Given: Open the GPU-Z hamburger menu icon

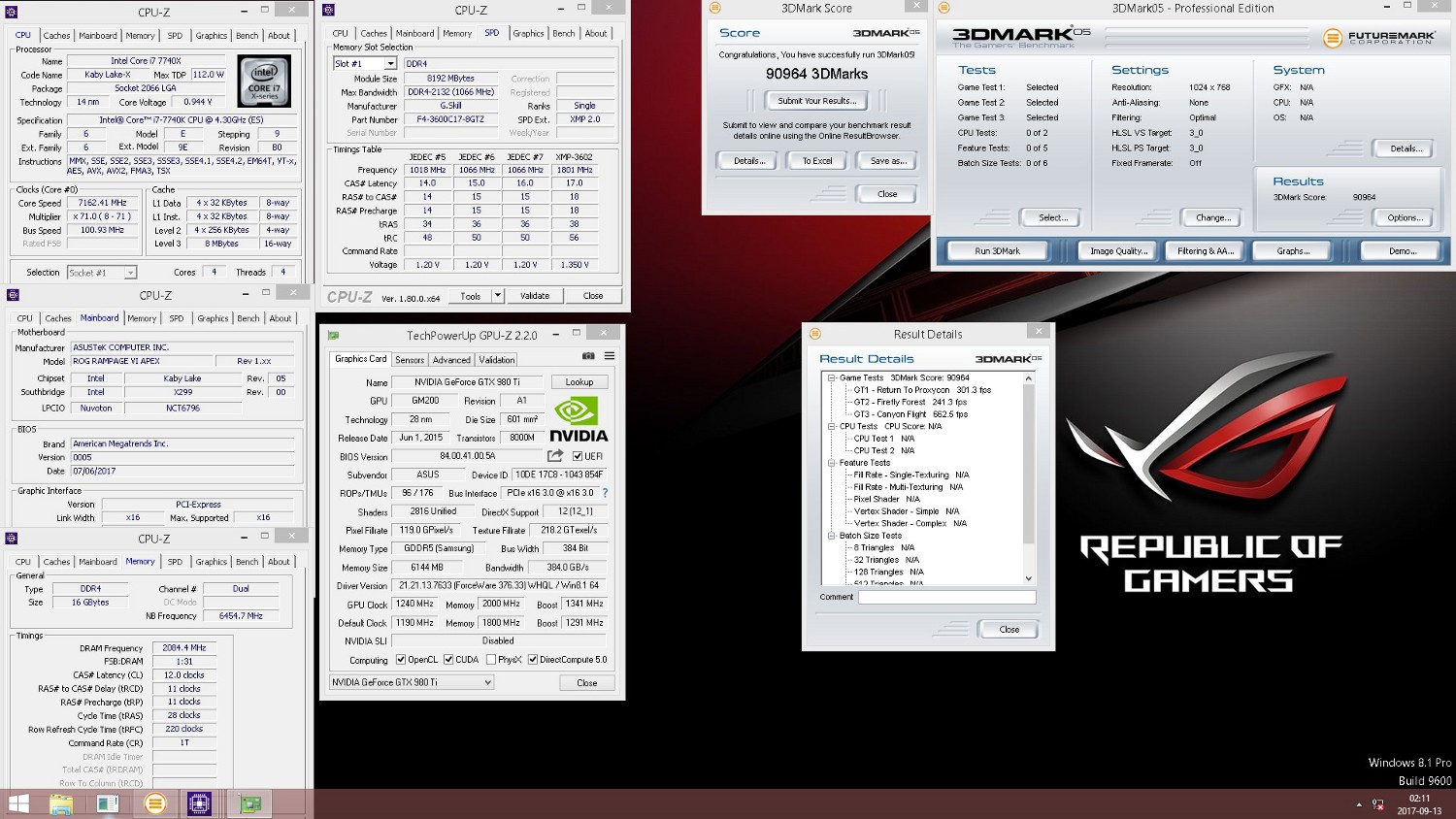Looking at the screenshot, I should 610,356.
